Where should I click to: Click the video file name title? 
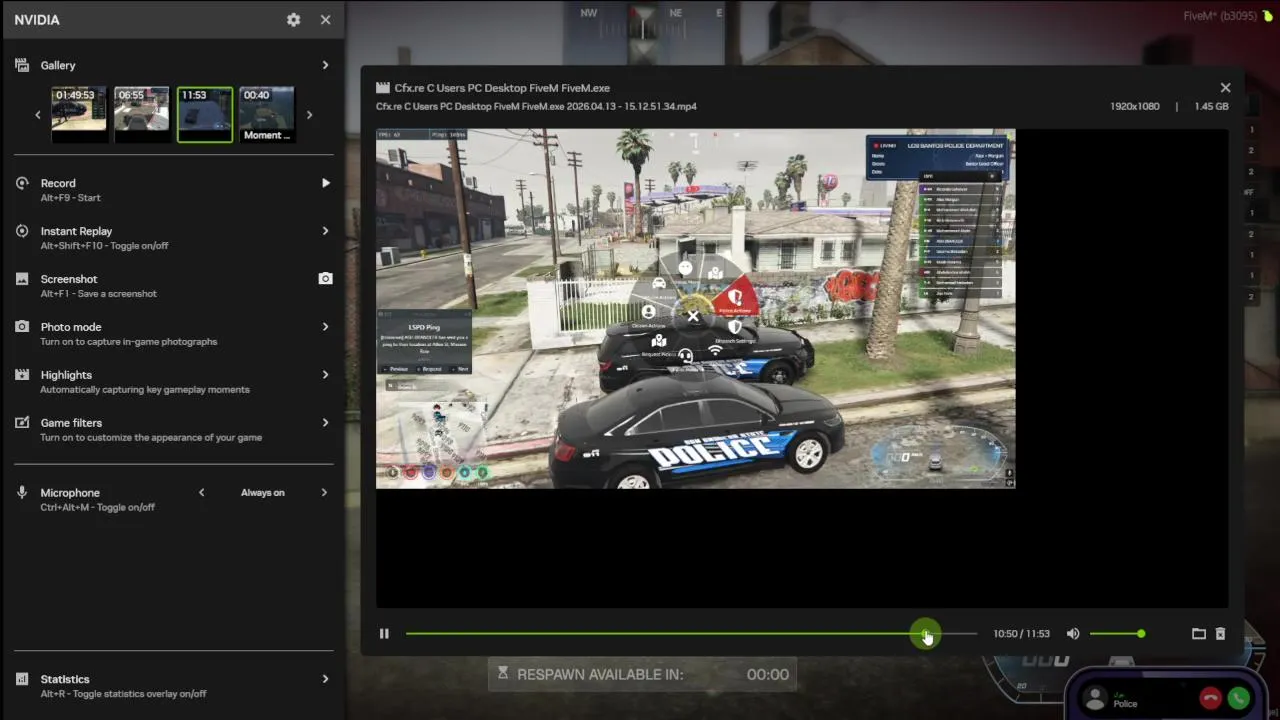[x=502, y=88]
